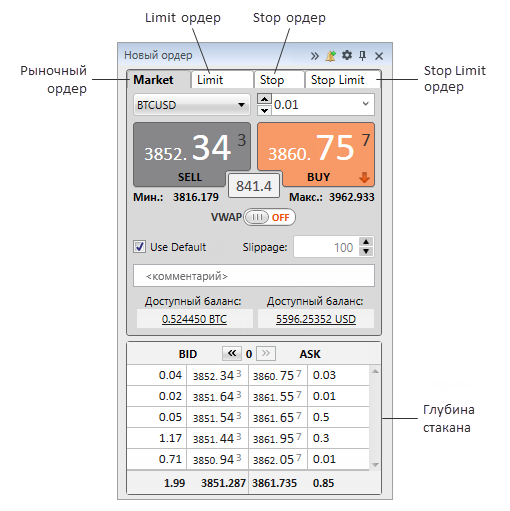Click the comment input field
This screenshot has width=510, height=511.
(254, 276)
